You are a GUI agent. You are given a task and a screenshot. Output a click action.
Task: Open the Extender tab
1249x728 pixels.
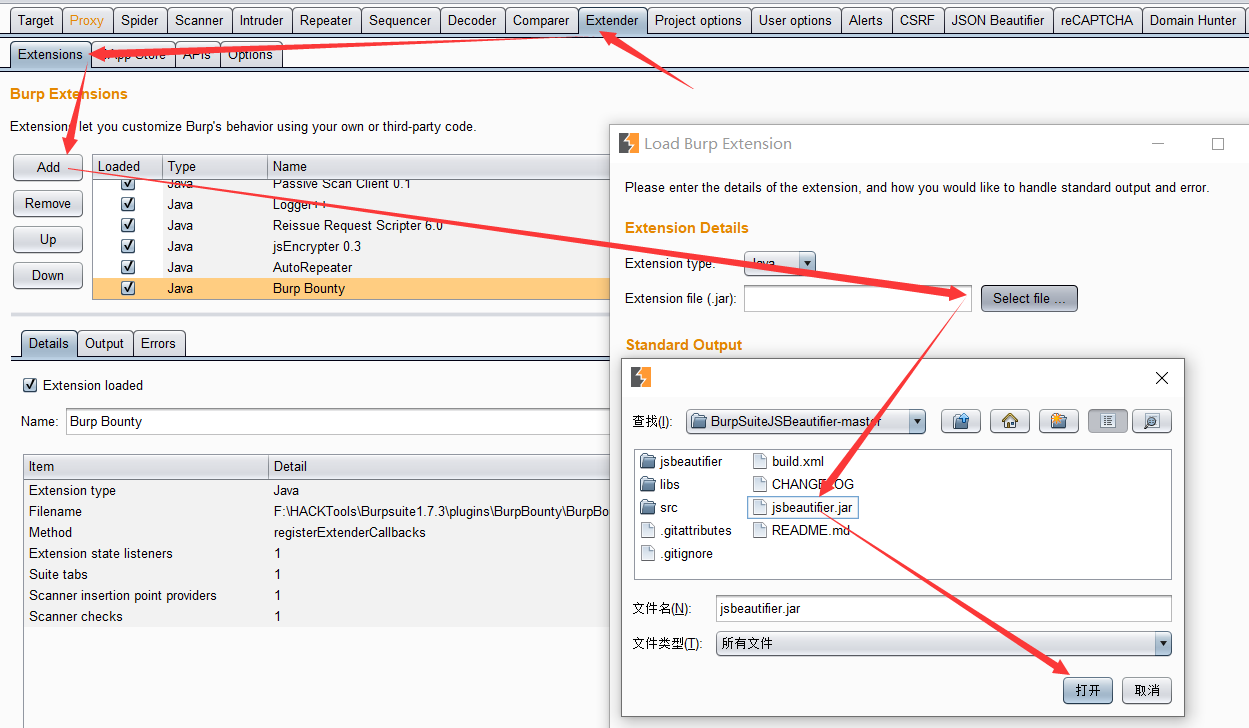click(612, 20)
